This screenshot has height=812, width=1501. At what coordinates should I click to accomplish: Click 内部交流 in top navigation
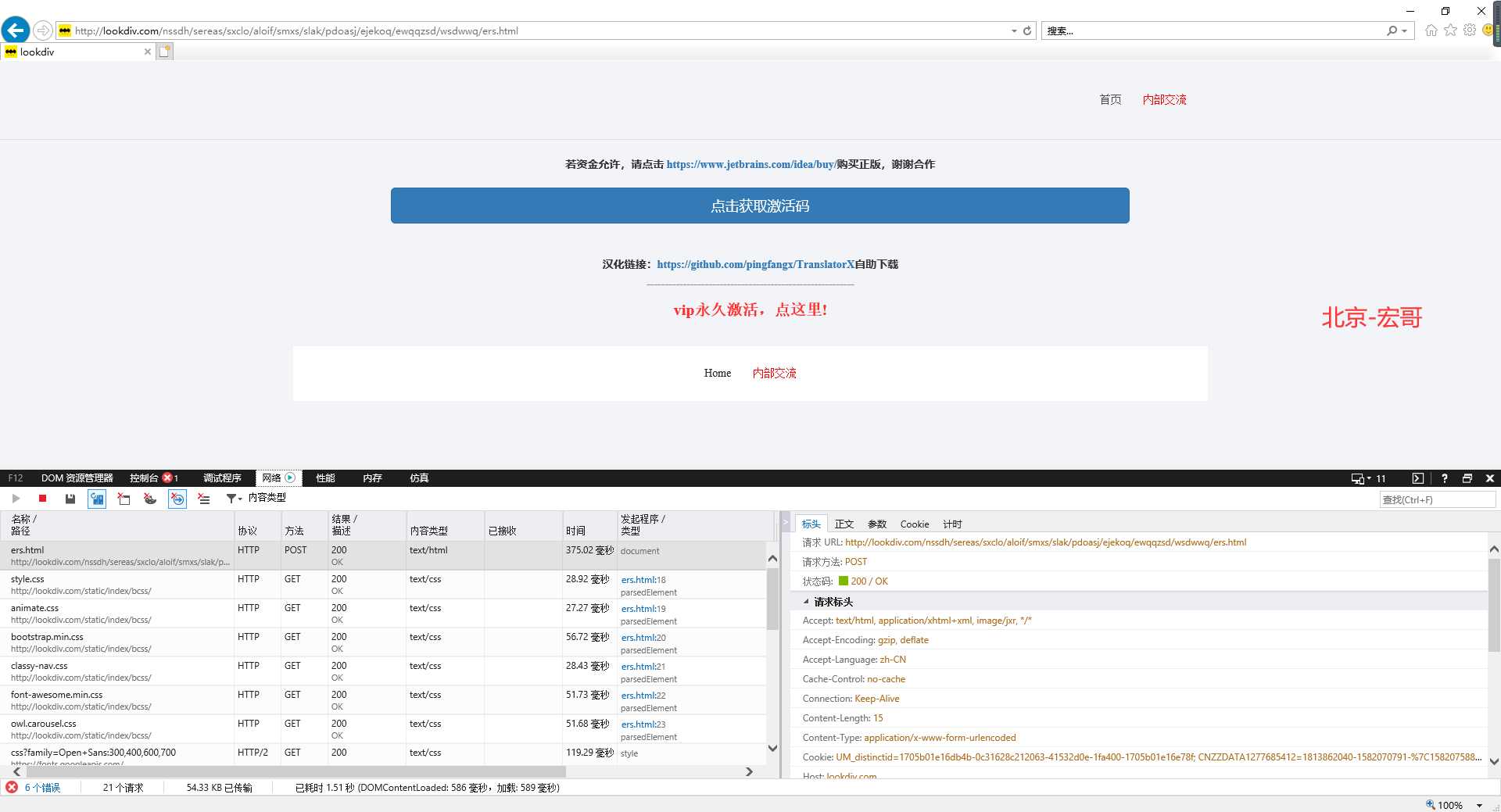coord(1164,99)
